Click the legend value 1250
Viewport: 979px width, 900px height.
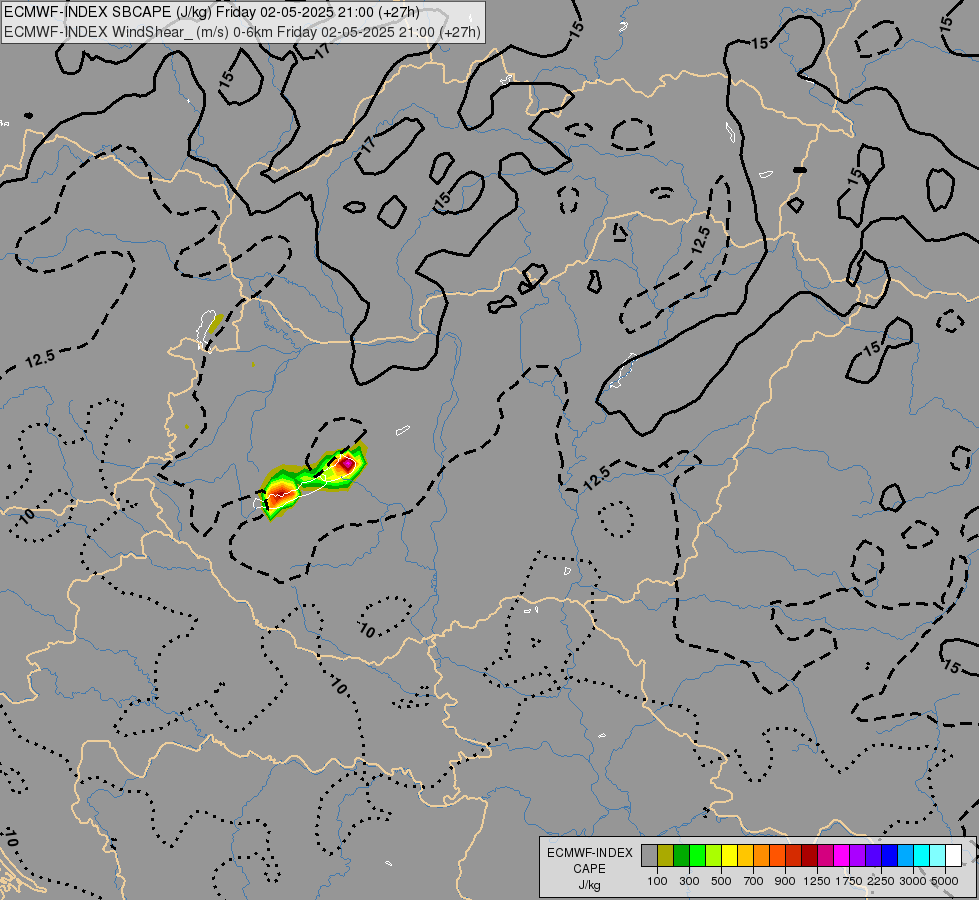[817, 881]
